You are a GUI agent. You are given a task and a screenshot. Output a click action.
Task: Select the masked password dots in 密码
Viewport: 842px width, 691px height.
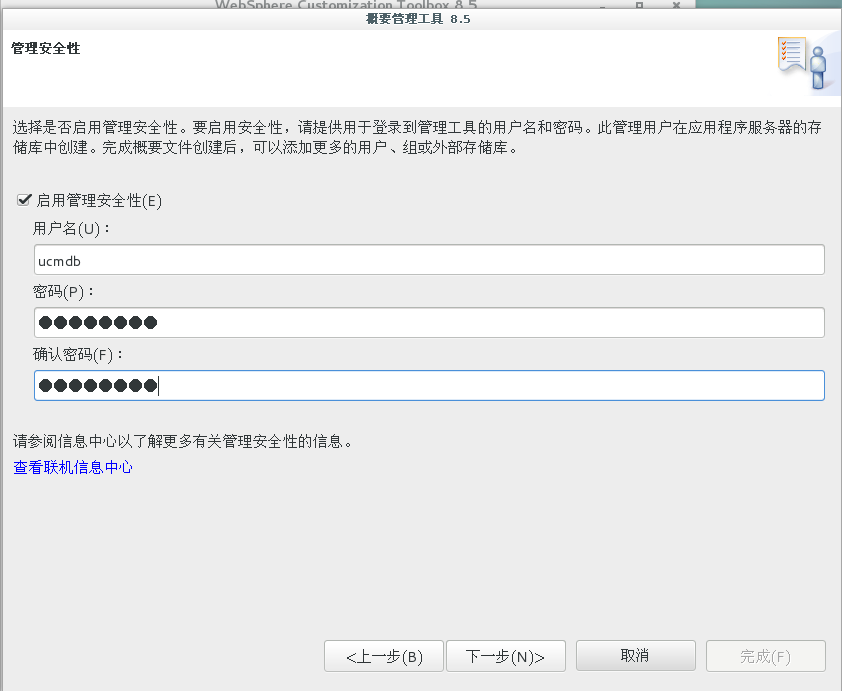[95, 322]
